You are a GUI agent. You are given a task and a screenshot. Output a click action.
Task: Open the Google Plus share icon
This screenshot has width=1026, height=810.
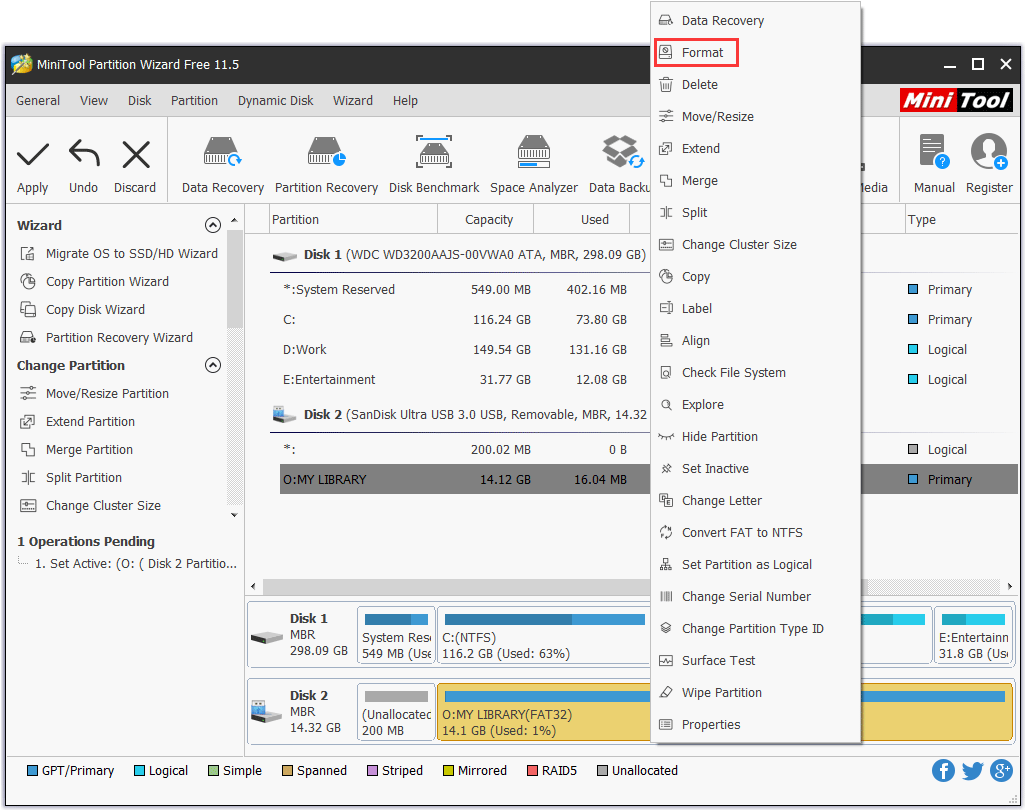1001,771
